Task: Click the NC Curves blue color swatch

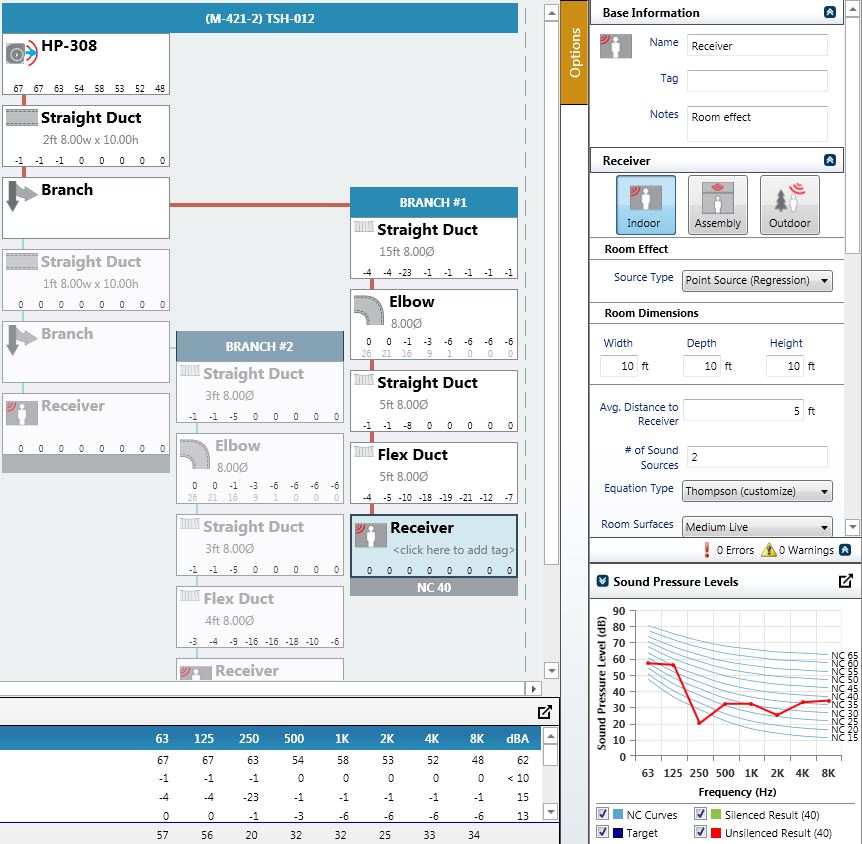Action: [x=618, y=814]
